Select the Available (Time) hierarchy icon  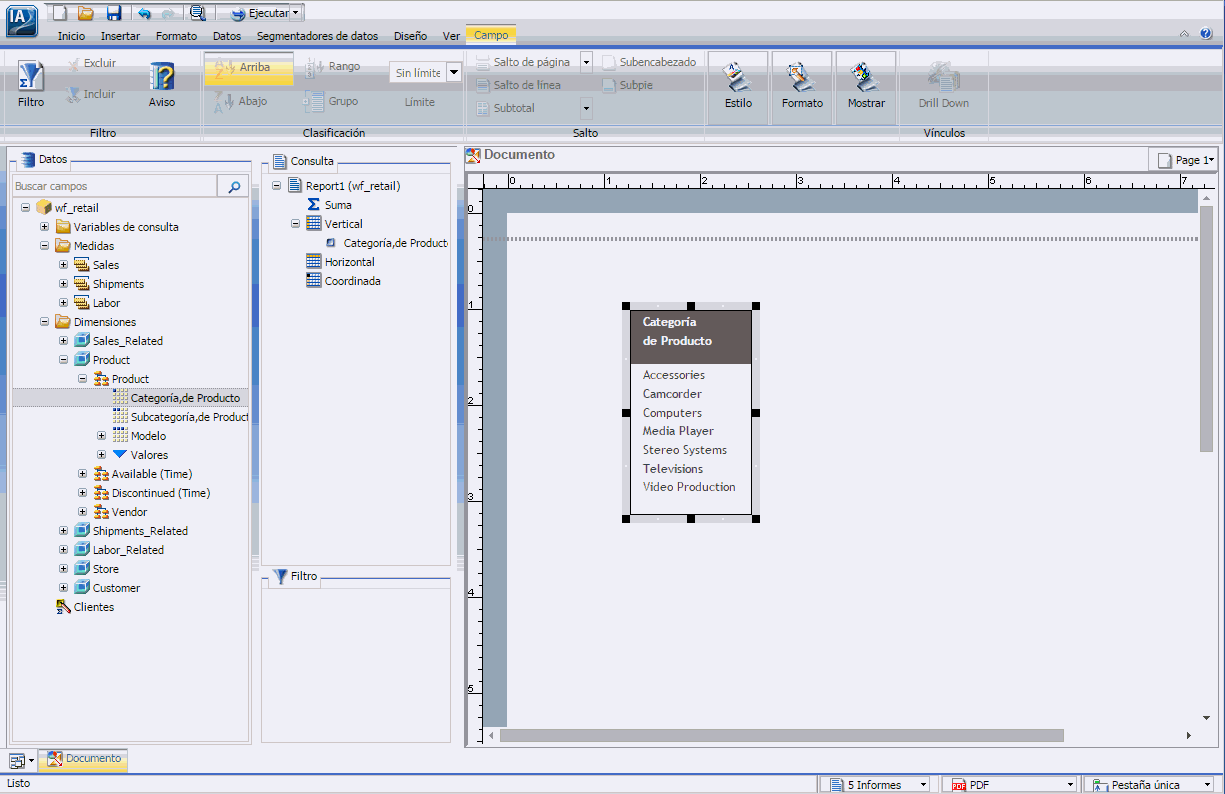click(x=100, y=474)
